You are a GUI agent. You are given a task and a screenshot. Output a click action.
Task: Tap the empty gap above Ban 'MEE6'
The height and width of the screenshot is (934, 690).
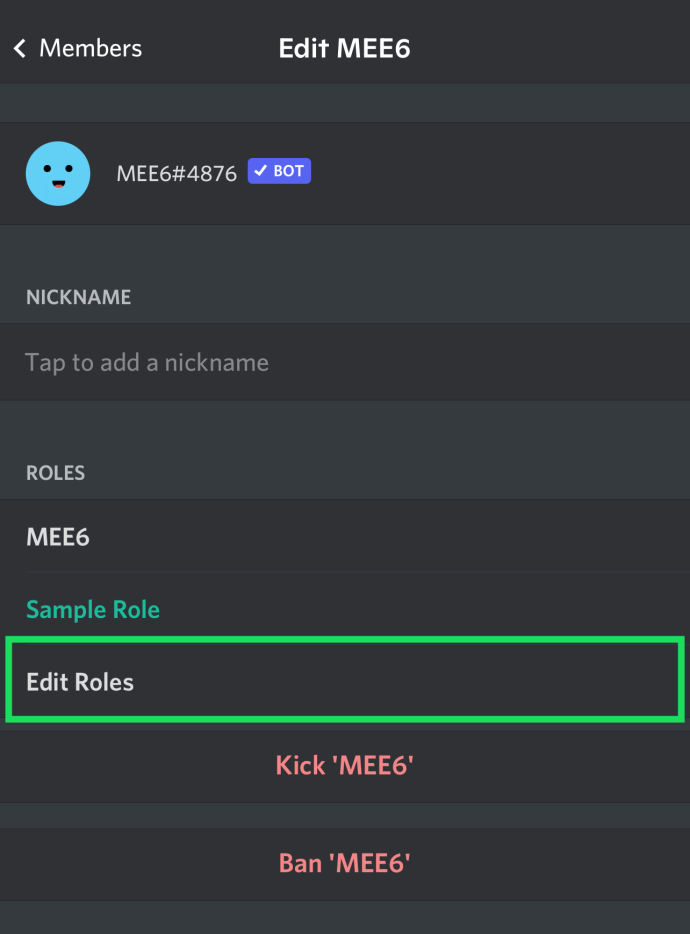click(345, 815)
